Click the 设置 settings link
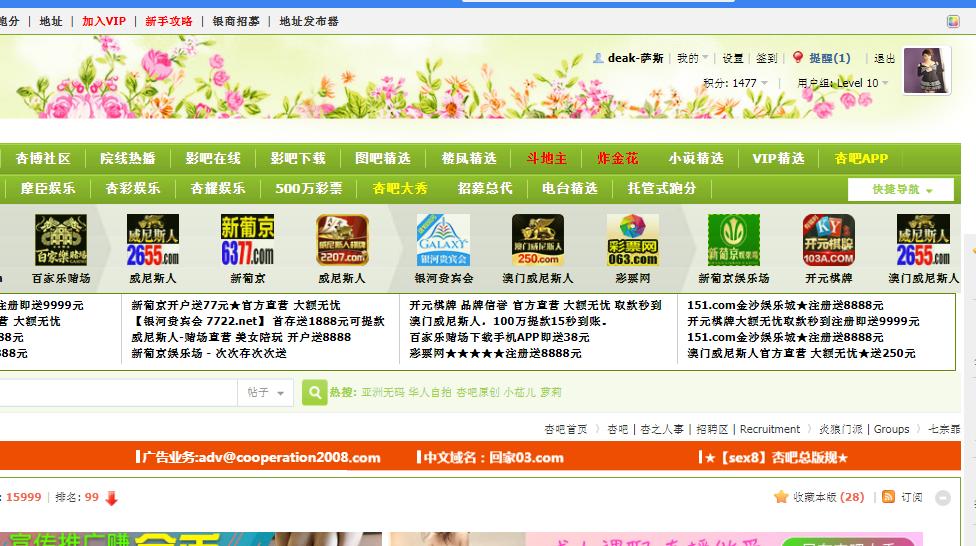976x546 pixels. click(x=733, y=58)
